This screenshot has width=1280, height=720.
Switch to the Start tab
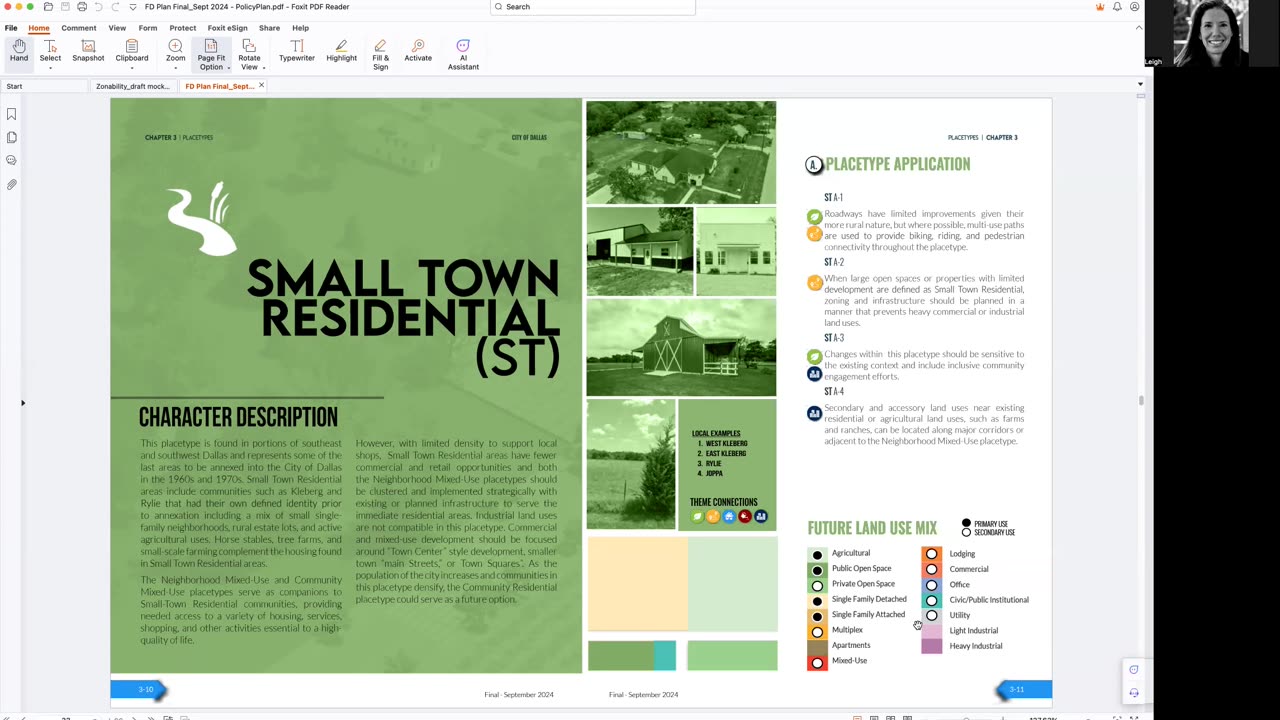44,86
